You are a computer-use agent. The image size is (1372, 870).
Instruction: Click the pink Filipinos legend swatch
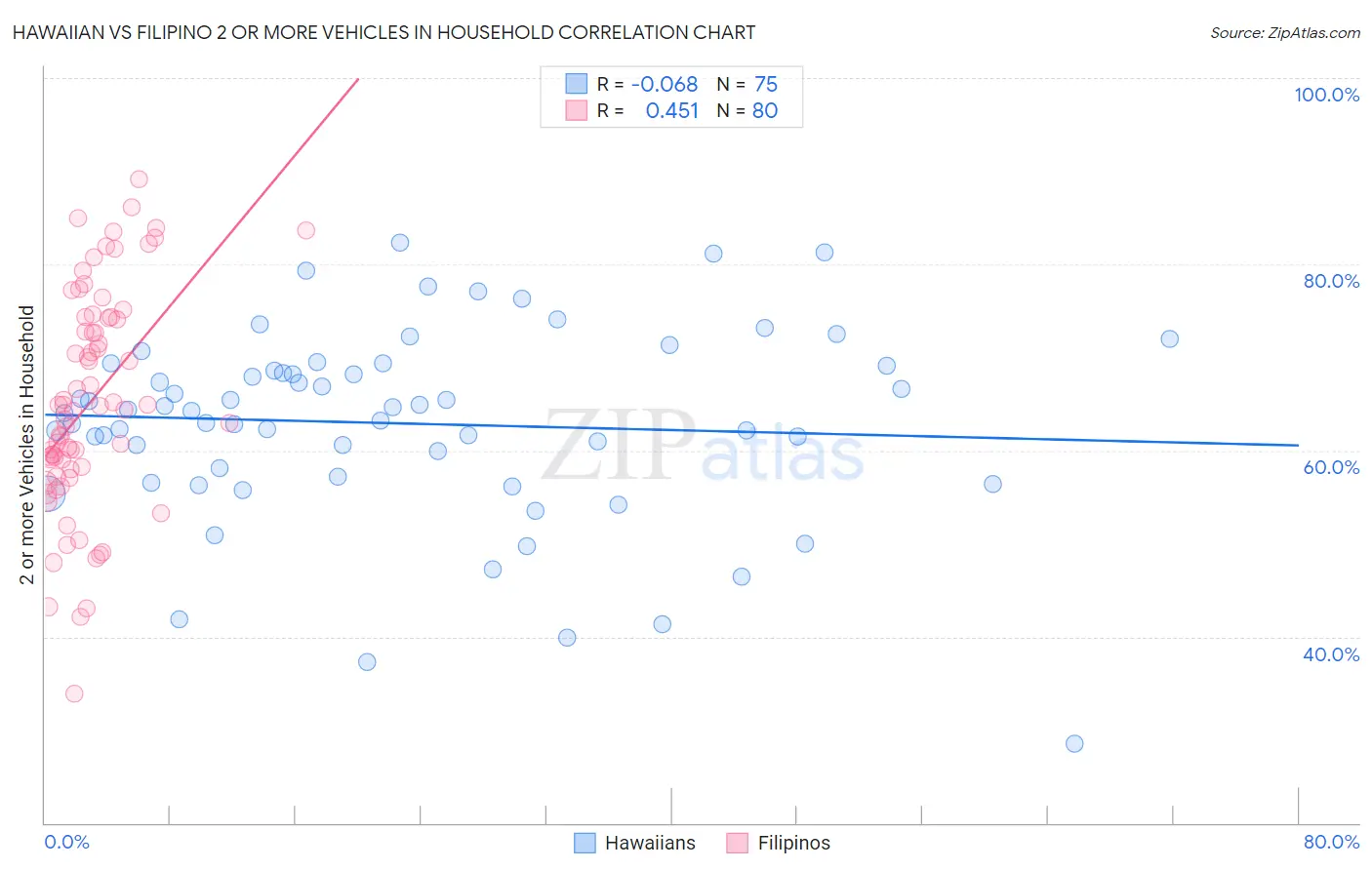click(x=738, y=843)
